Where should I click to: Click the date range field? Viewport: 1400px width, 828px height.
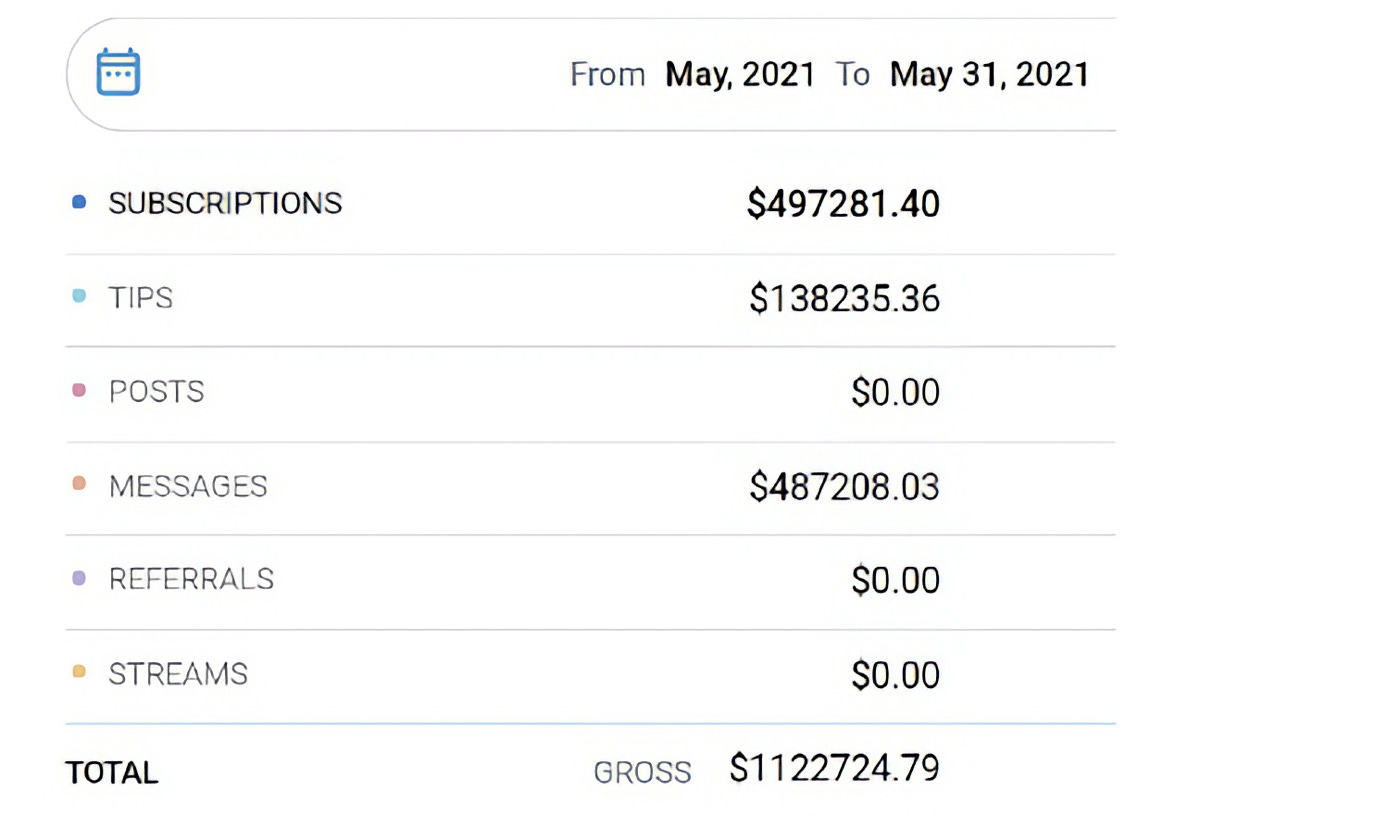point(591,74)
